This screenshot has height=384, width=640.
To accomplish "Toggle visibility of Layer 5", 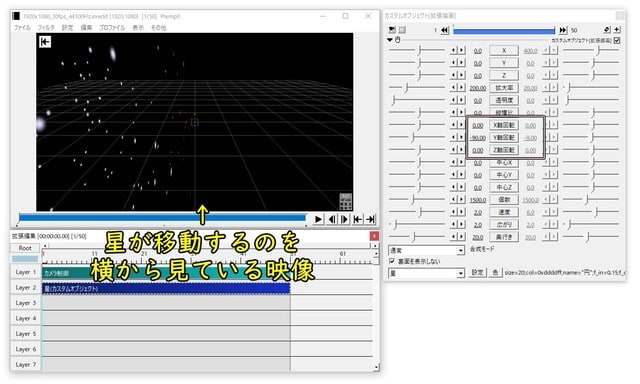I will pos(25,334).
